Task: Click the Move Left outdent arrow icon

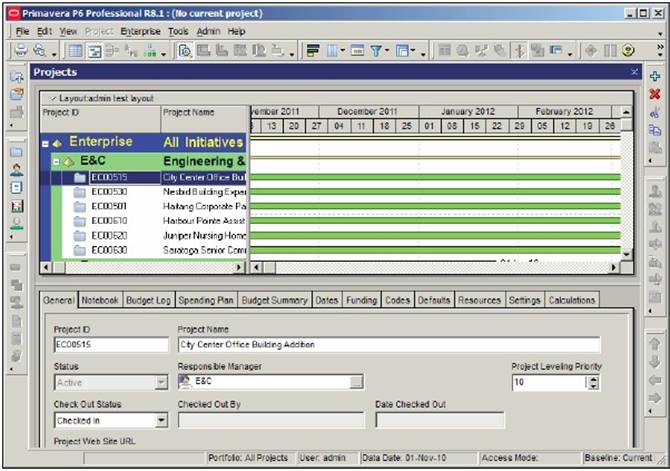Action: tap(655, 380)
